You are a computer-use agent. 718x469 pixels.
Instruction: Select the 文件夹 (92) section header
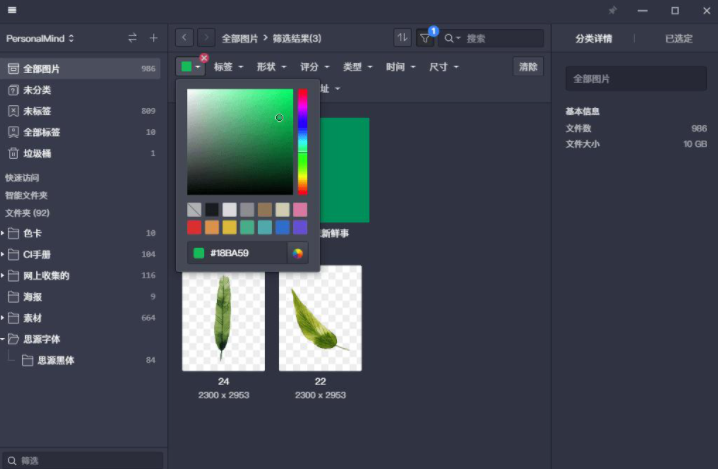tap(27, 213)
